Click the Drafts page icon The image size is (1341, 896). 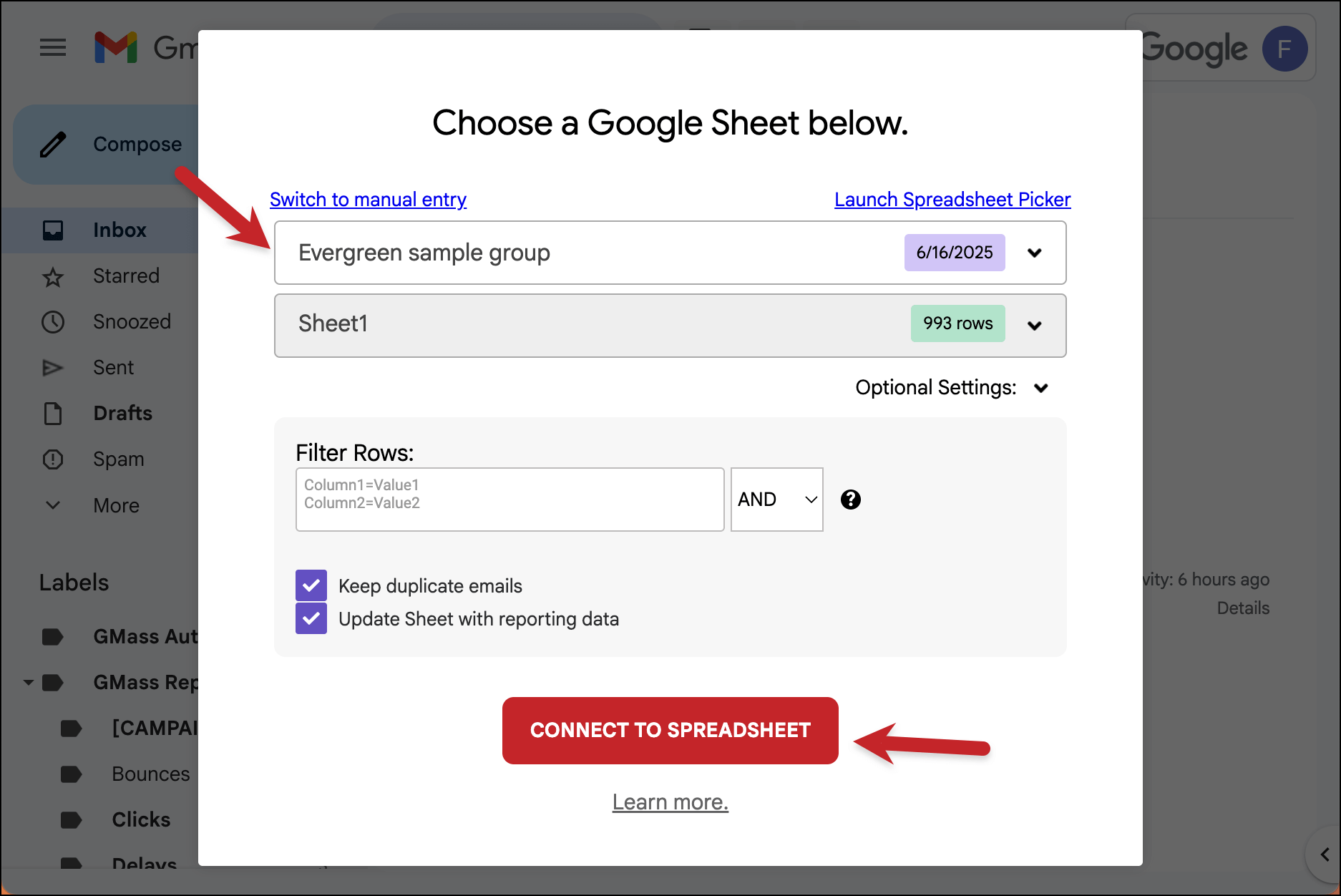pyautogui.click(x=53, y=414)
